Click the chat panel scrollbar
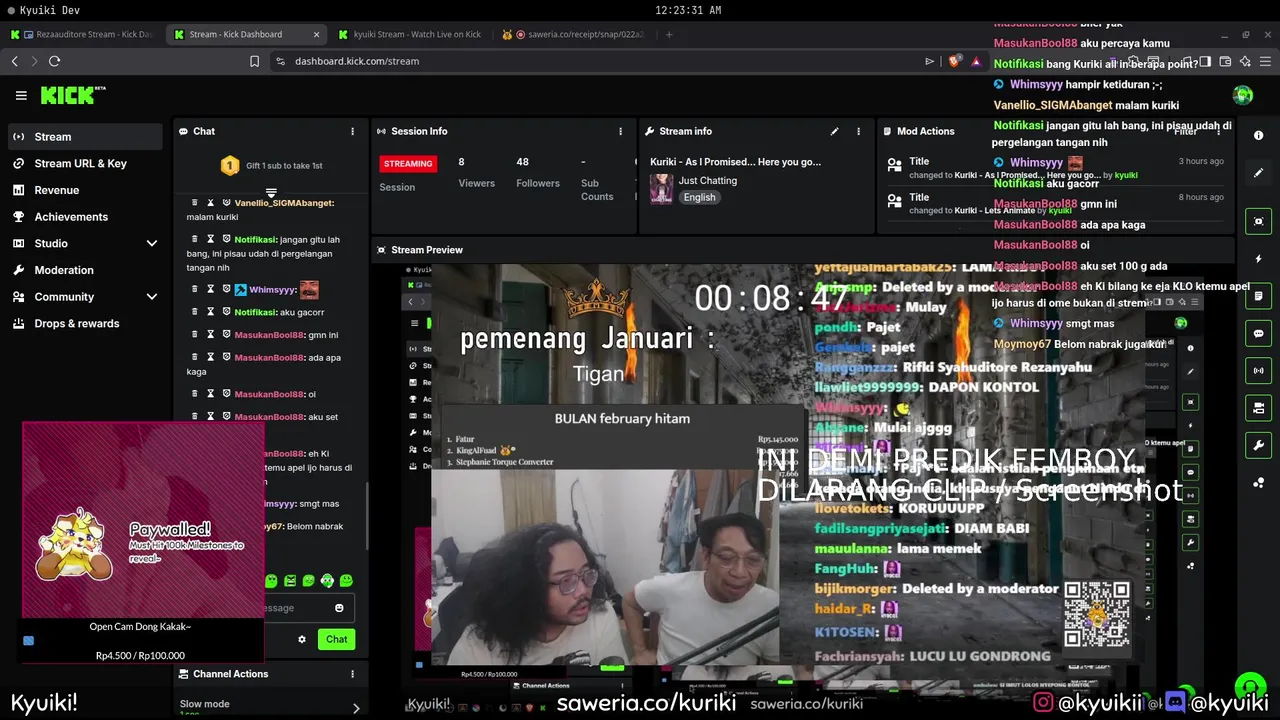 click(366, 515)
